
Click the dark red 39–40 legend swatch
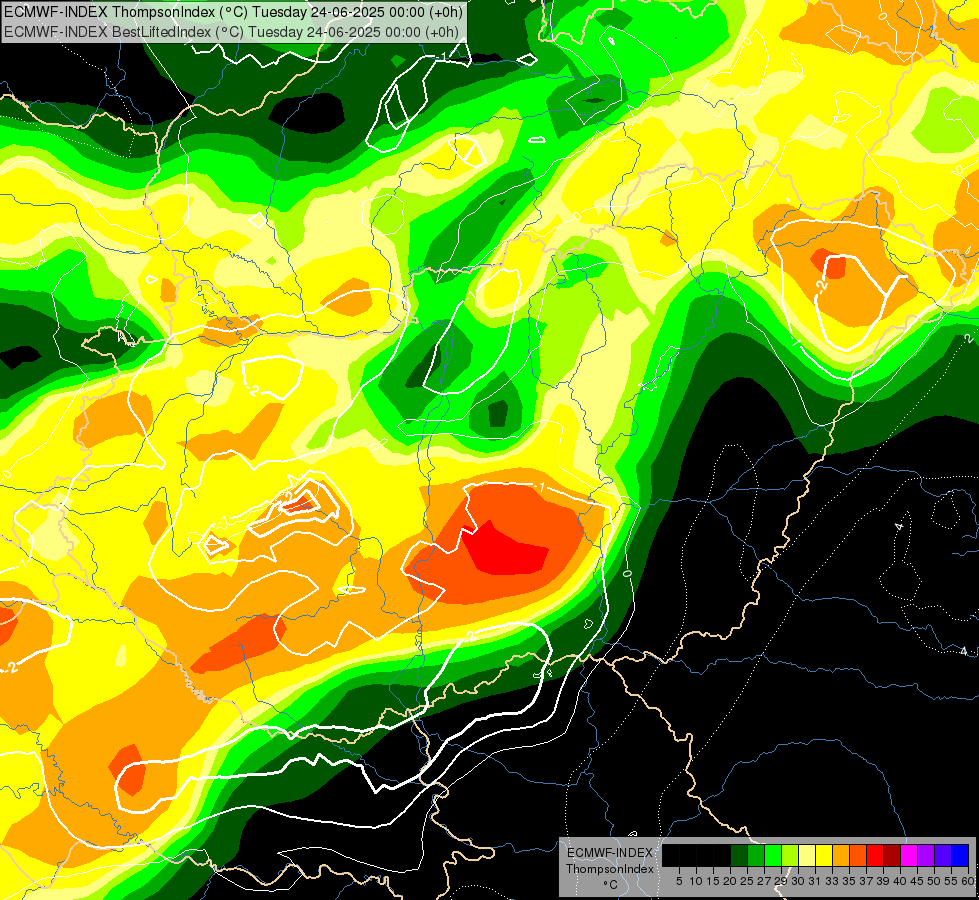coord(892,855)
